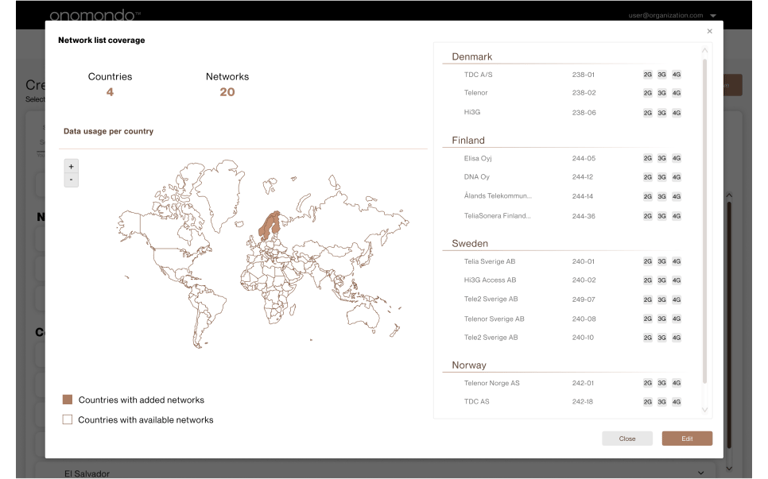
Task: Select the Telenor Sverige AB network name
Action: (x=494, y=319)
